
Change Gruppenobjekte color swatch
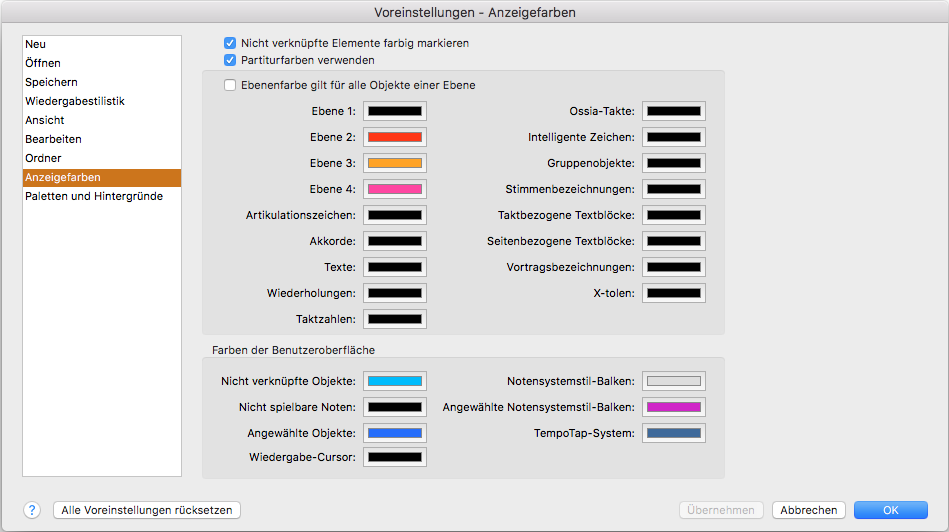click(x=674, y=163)
